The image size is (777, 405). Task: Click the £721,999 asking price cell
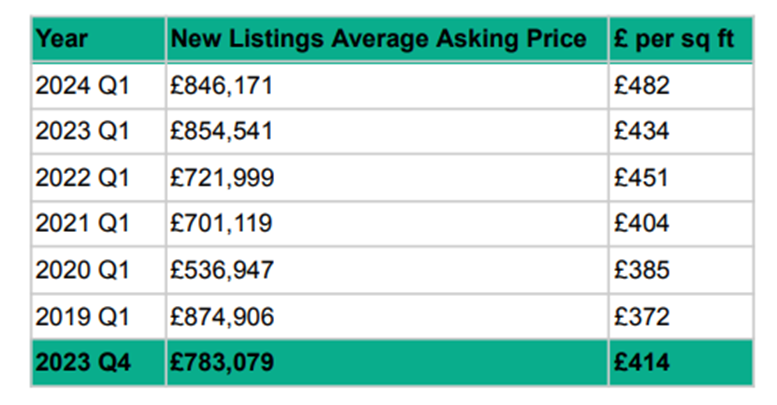click(222, 177)
